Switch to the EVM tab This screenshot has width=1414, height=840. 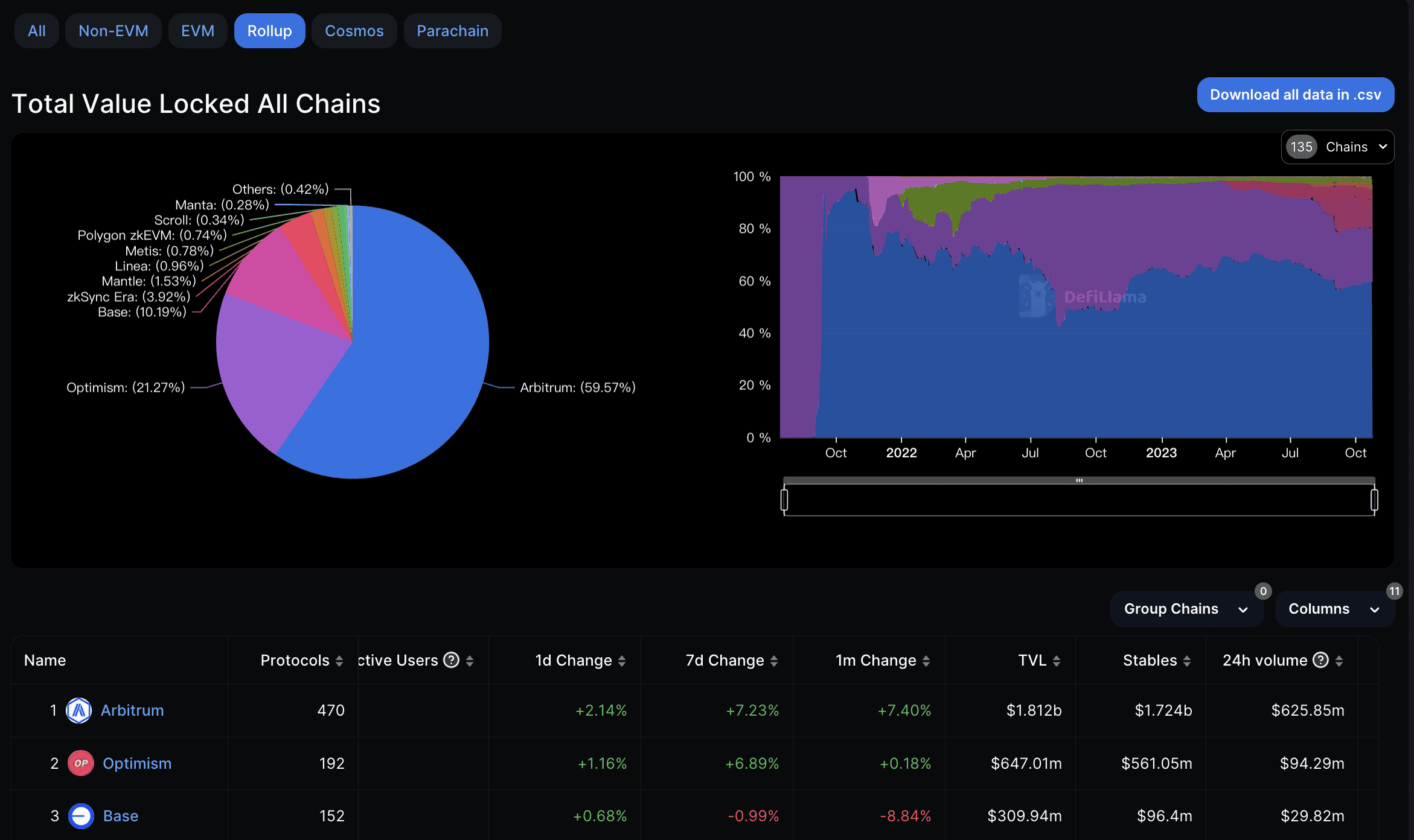(x=198, y=31)
